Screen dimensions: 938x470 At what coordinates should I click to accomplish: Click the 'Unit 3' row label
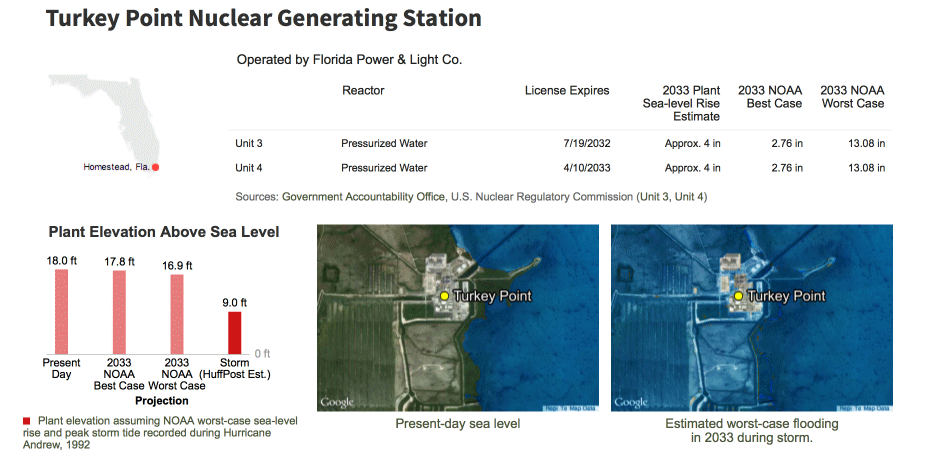[x=249, y=144]
